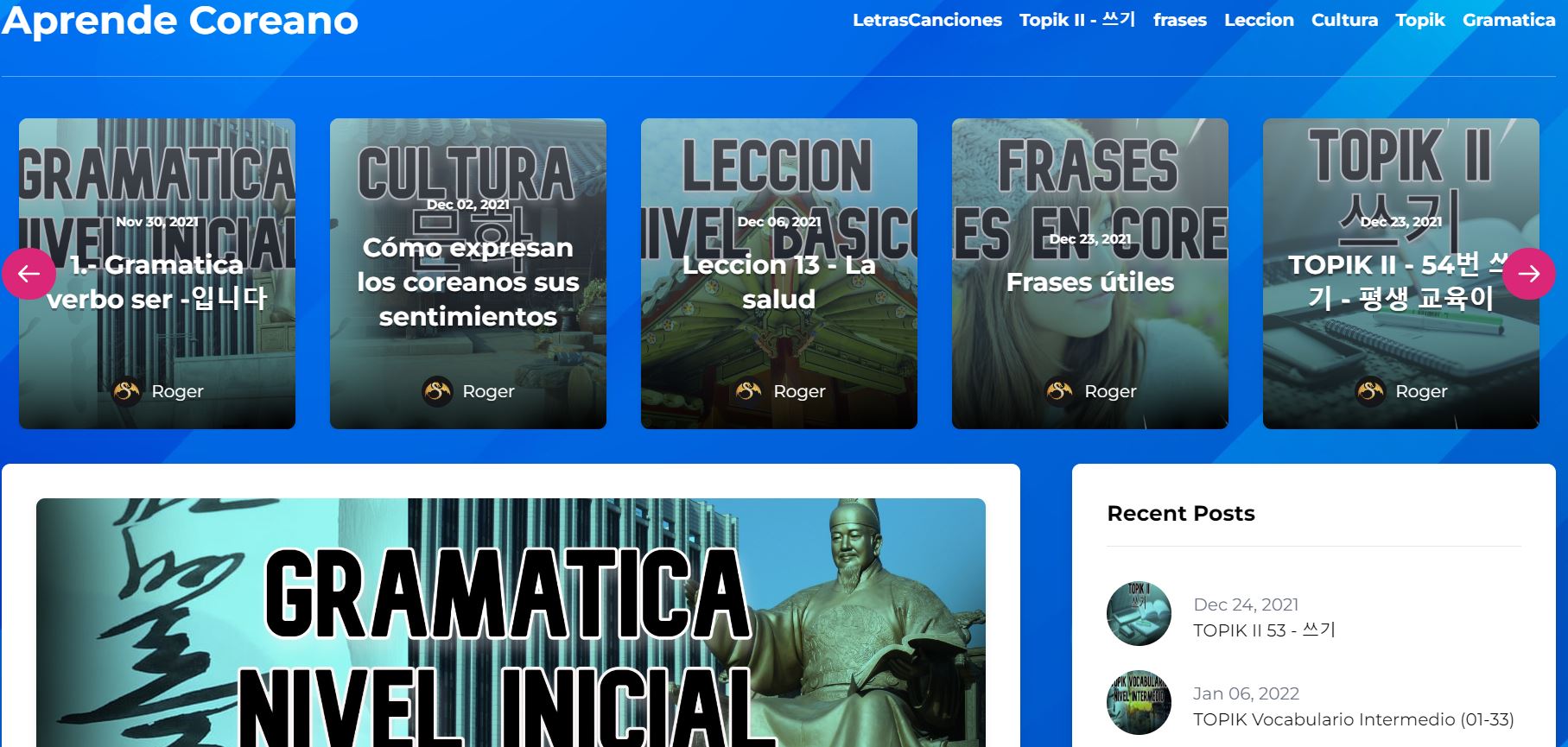Screen dimensions: 1568x747
Task: Select the Topik menu item
Action: (x=1420, y=20)
